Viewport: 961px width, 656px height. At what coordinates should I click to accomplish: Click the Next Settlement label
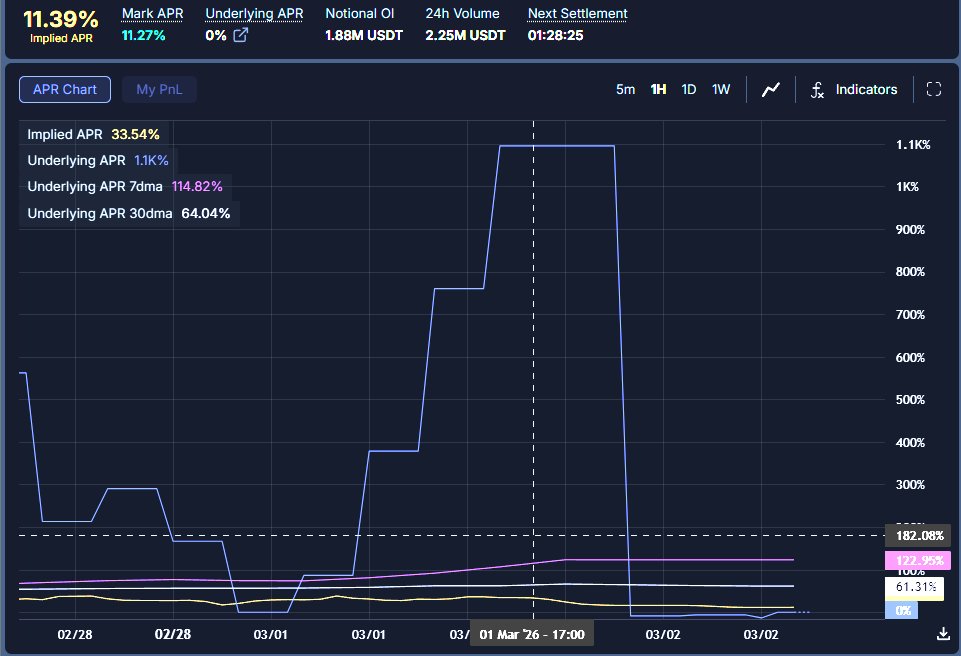click(577, 14)
